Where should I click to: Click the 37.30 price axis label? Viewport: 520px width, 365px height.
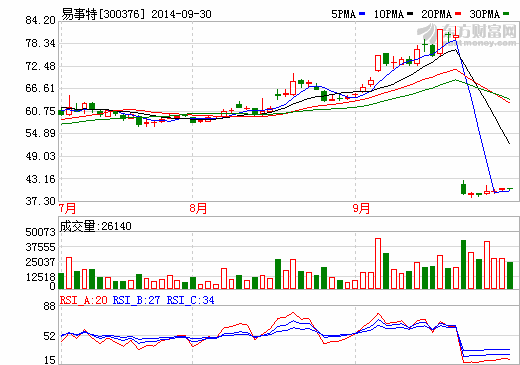point(40,201)
